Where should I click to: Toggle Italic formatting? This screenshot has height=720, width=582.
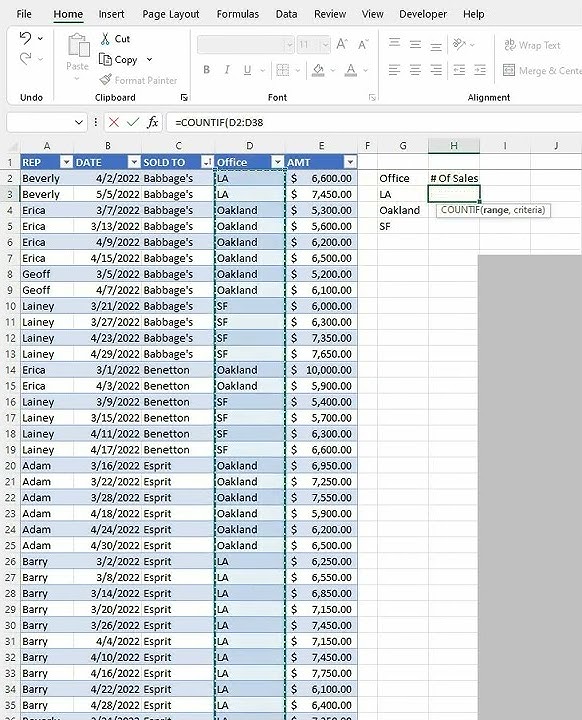point(227,70)
